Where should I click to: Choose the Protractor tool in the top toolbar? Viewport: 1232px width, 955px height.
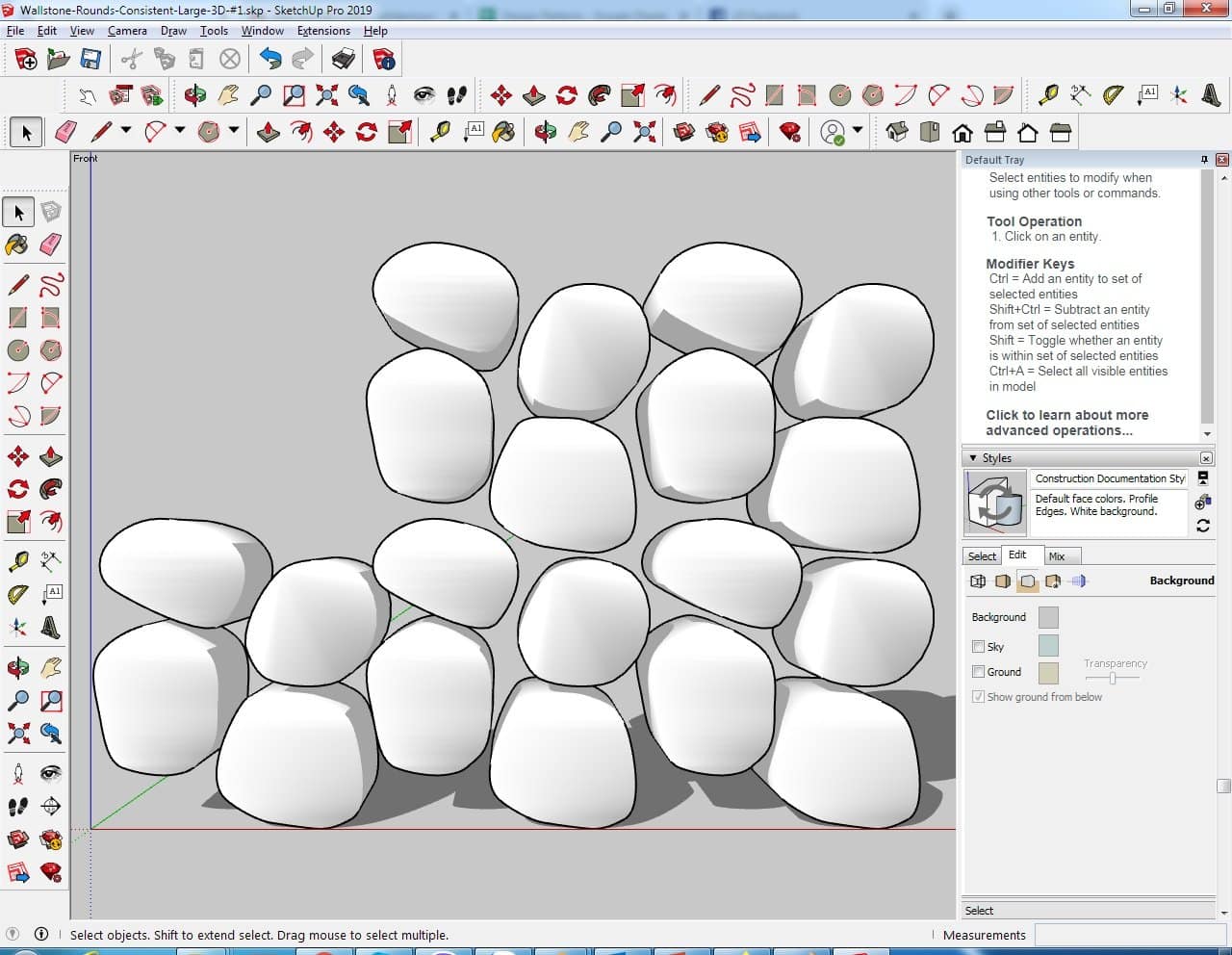(1114, 95)
